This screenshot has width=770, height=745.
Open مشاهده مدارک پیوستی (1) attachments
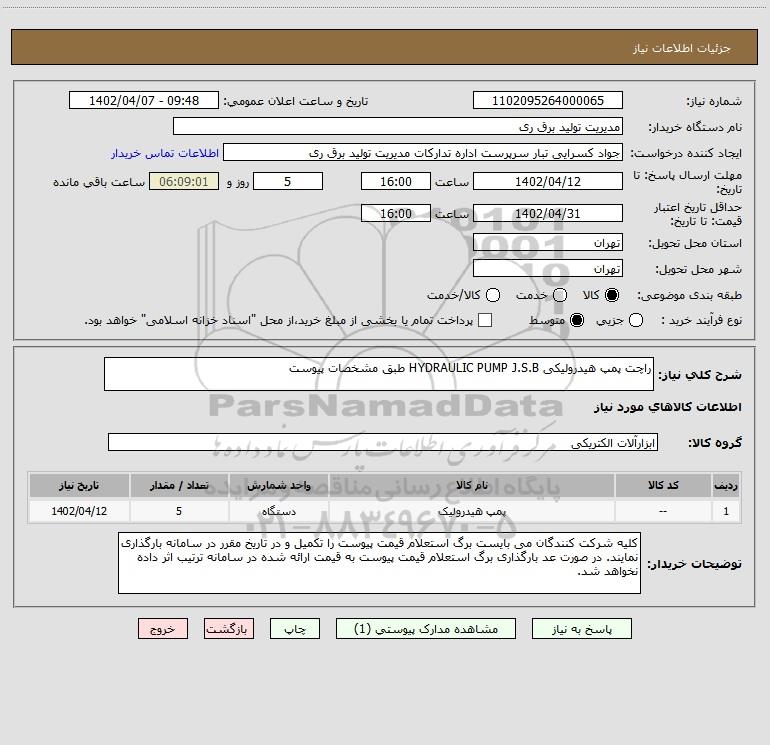426,629
